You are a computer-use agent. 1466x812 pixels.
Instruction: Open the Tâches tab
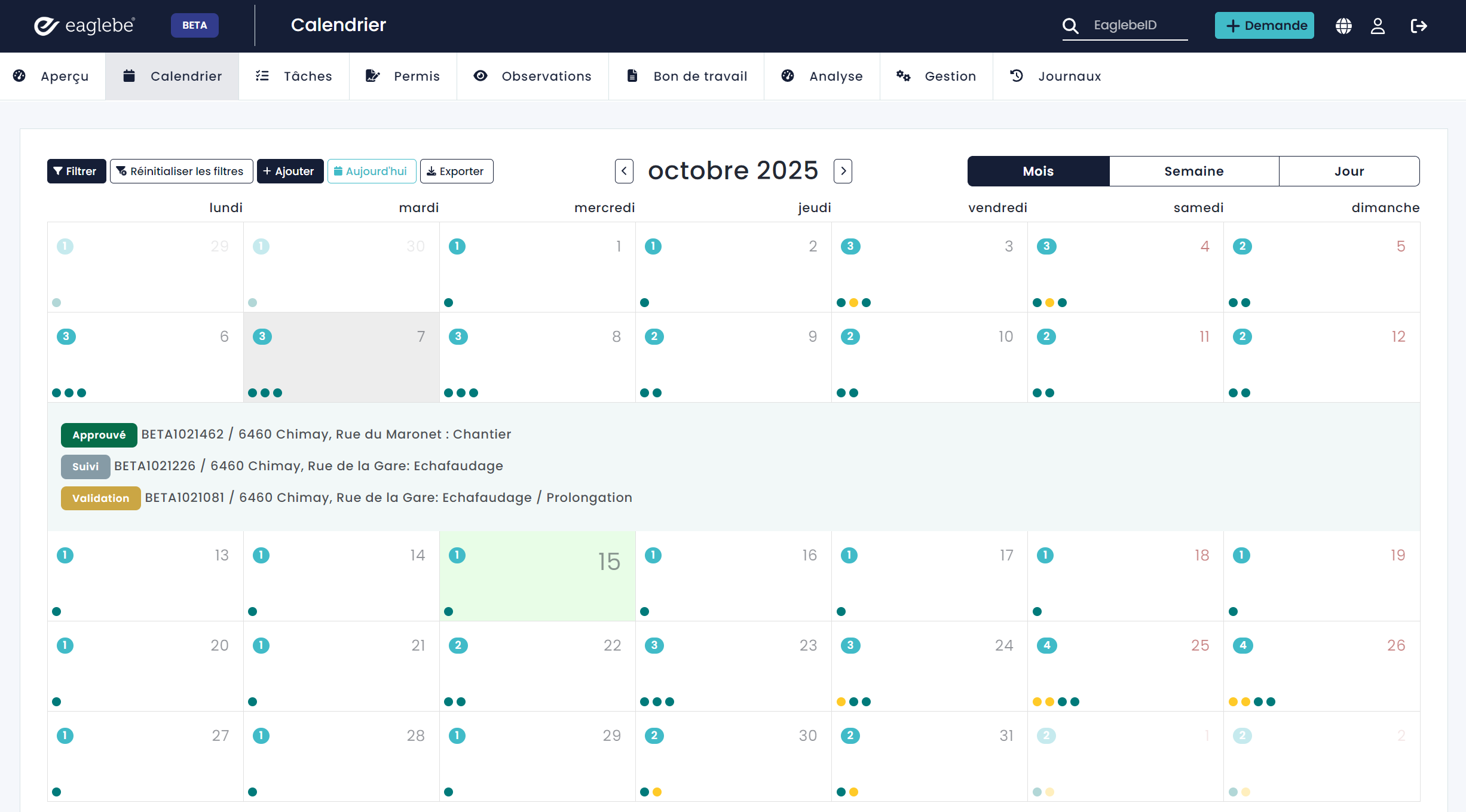click(293, 76)
